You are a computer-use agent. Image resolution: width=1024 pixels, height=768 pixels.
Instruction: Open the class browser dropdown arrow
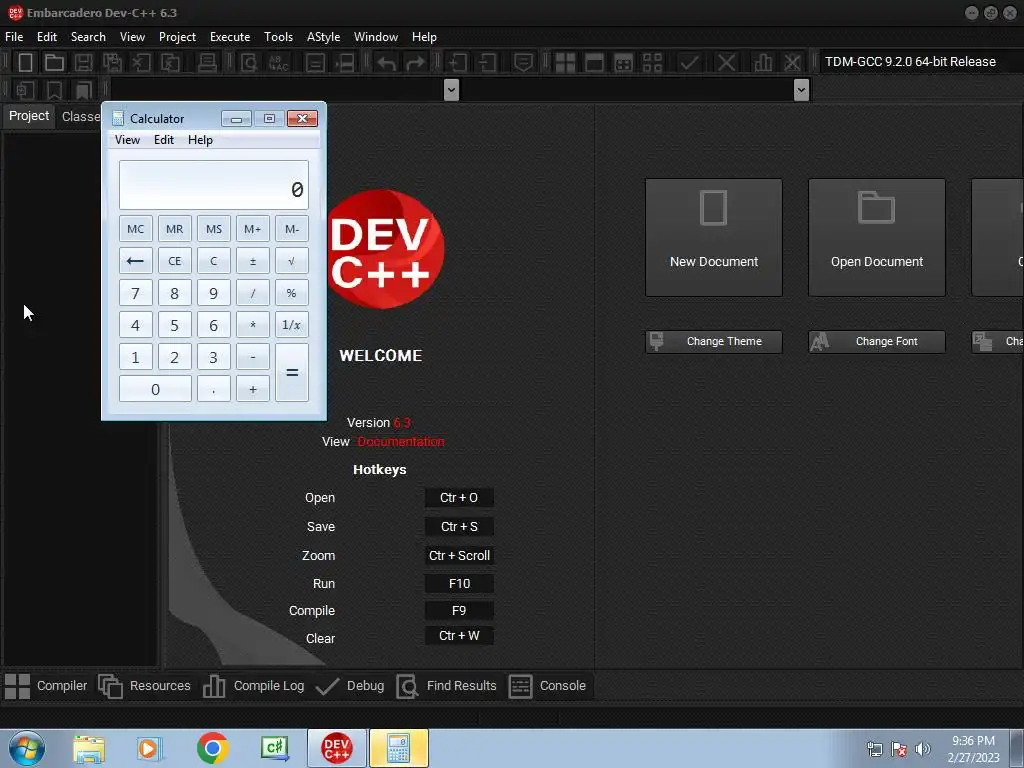point(451,89)
